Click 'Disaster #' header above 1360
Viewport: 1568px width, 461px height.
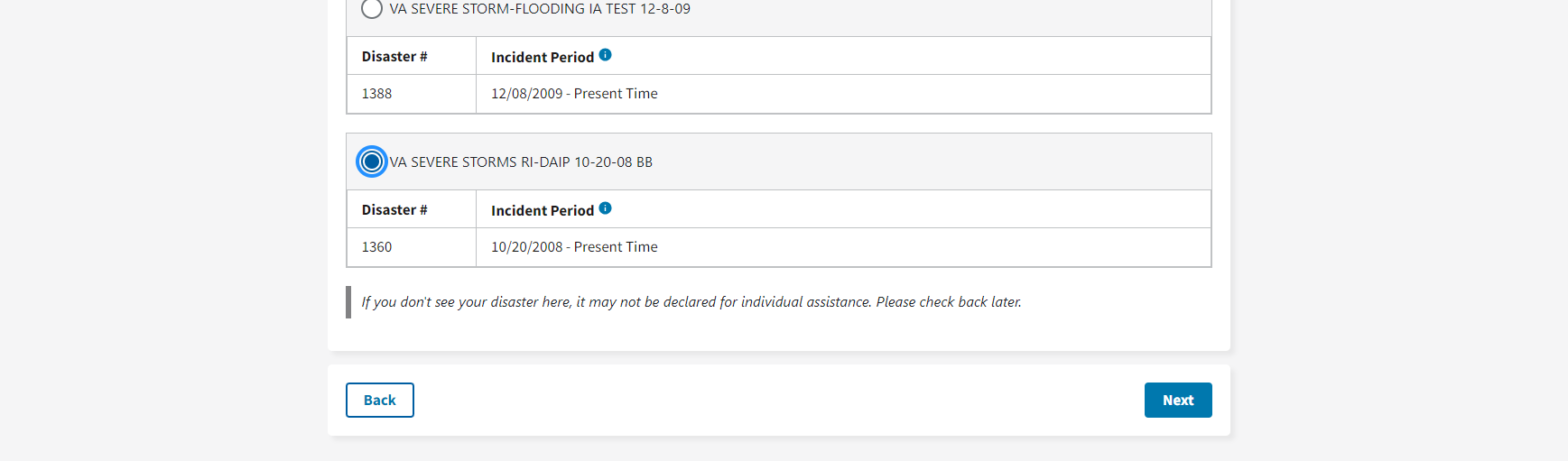[394, 210]
